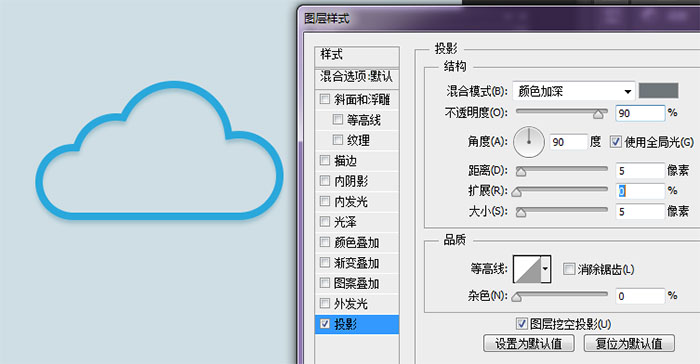Click the 扩展 percentage value field

[x=640, y=191]
